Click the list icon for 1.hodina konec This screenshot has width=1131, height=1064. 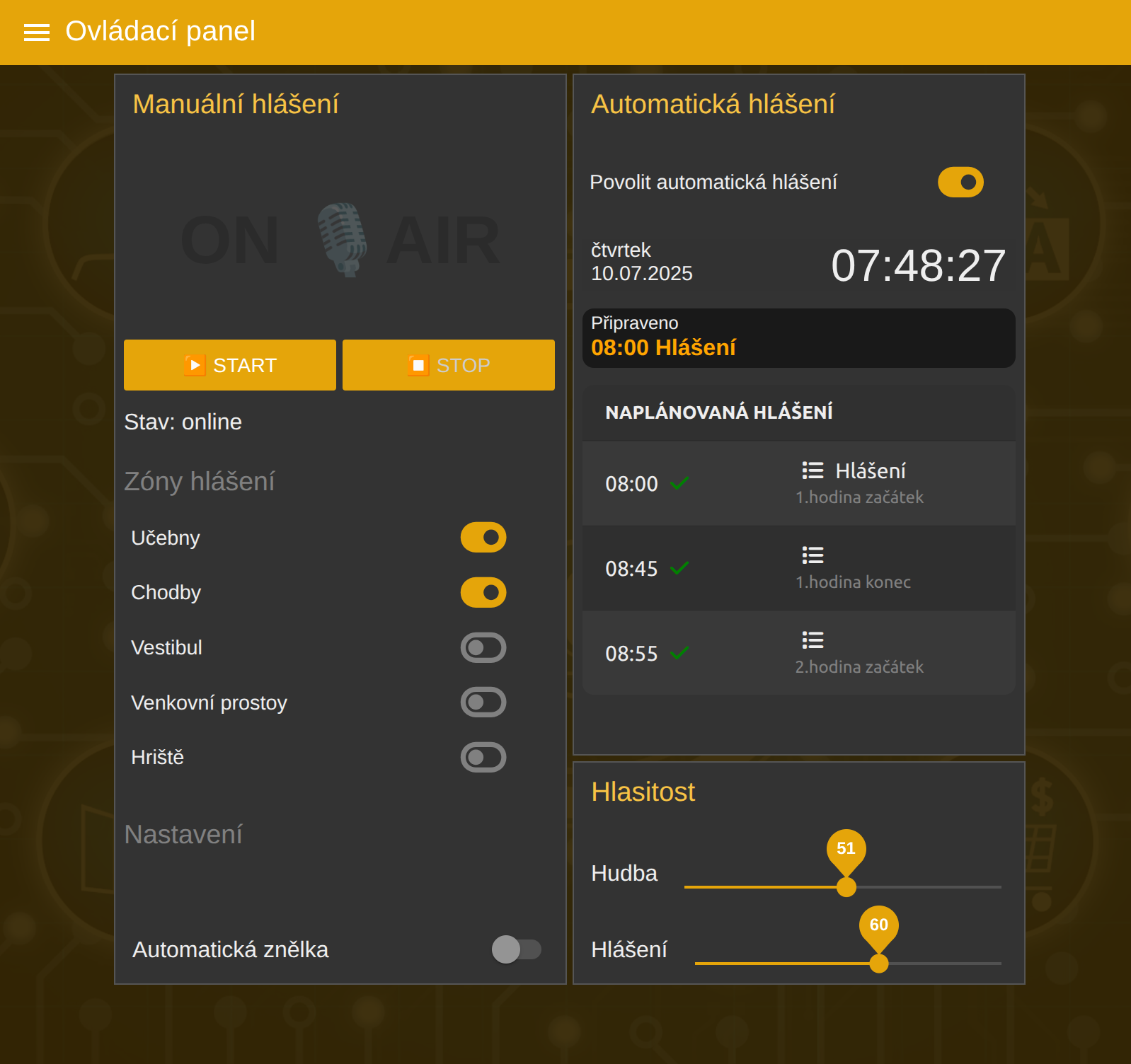tap(813, 555)
